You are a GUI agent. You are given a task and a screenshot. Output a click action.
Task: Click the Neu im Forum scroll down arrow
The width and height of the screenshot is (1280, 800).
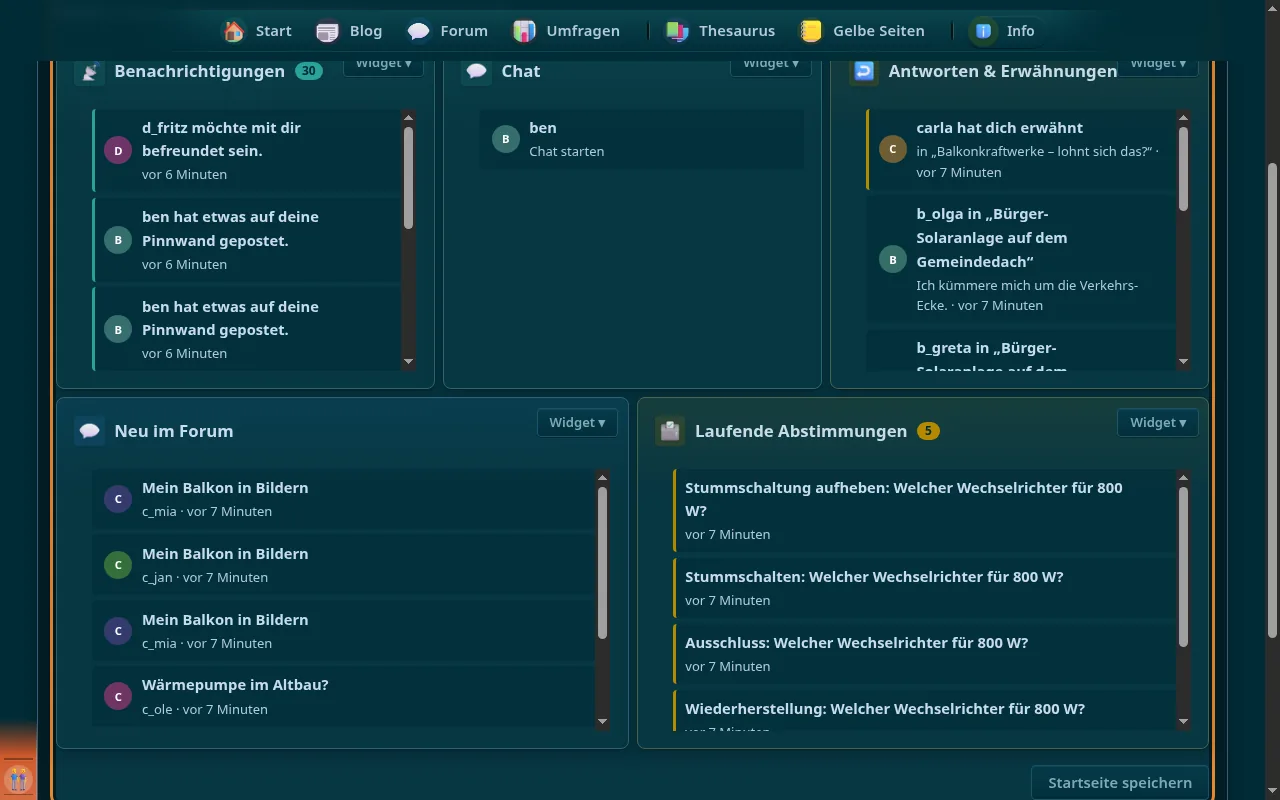[x=602, y=721]
